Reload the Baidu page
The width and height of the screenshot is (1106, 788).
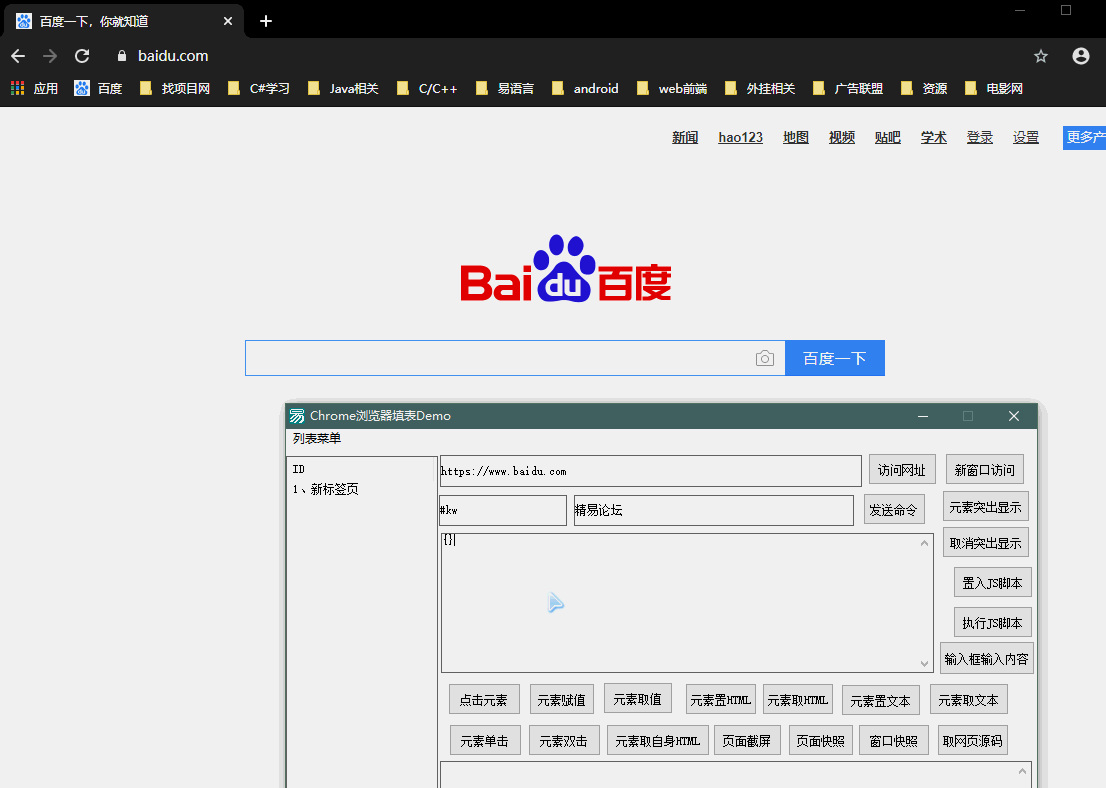tap(83, 56)
